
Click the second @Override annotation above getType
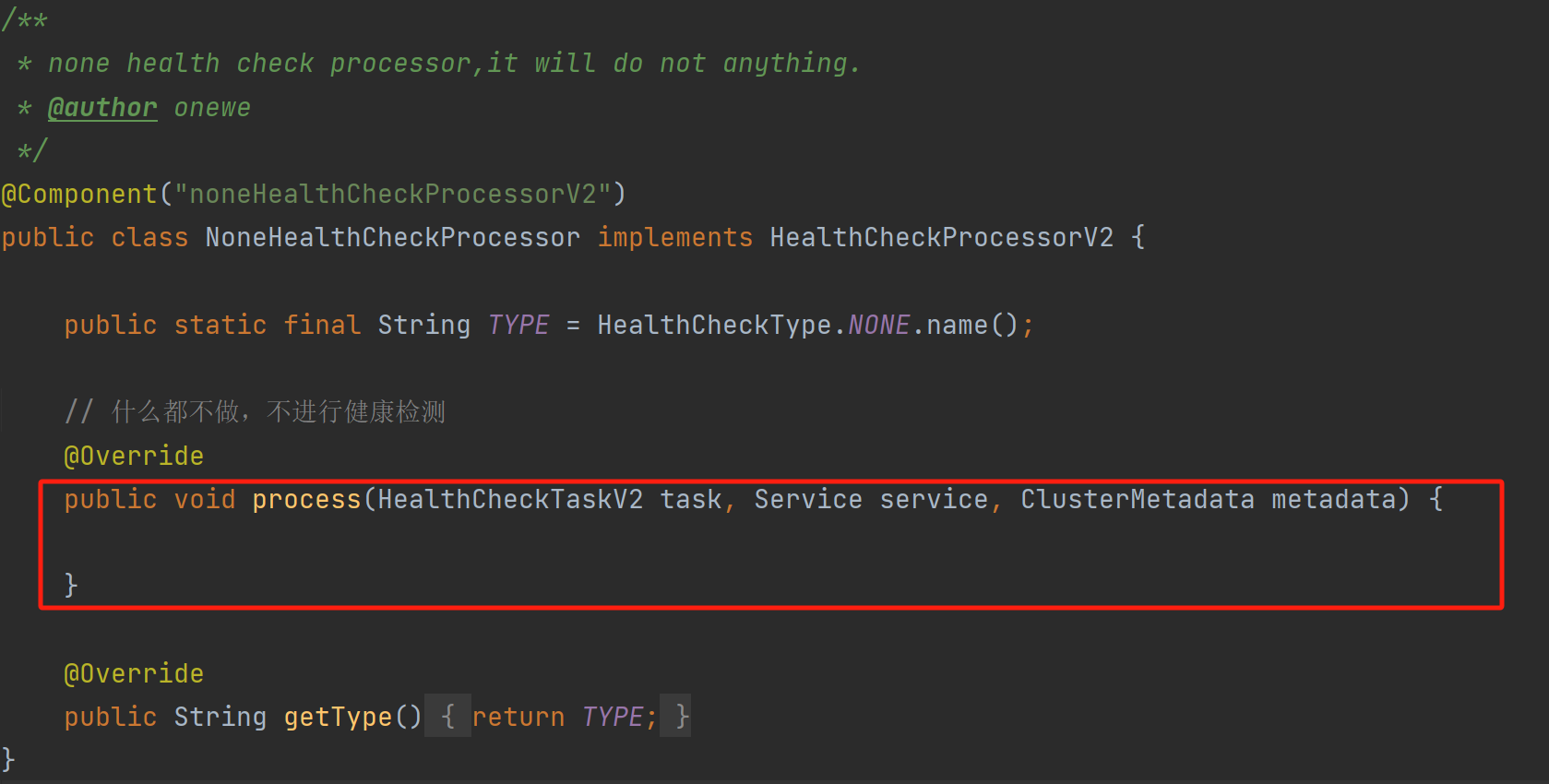click(134, 673)
